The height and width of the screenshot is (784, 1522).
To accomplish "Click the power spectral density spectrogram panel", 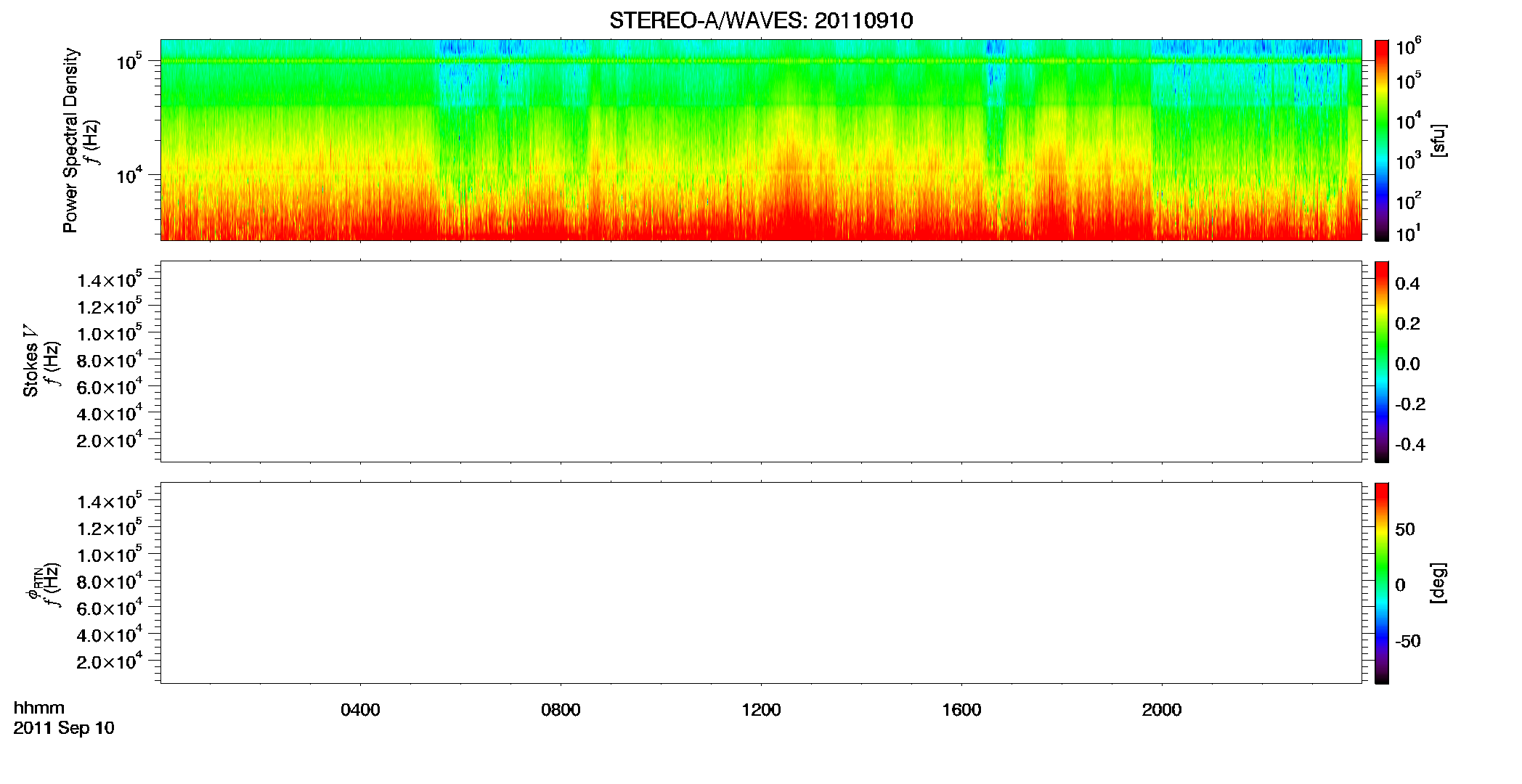I will [761, 140].
